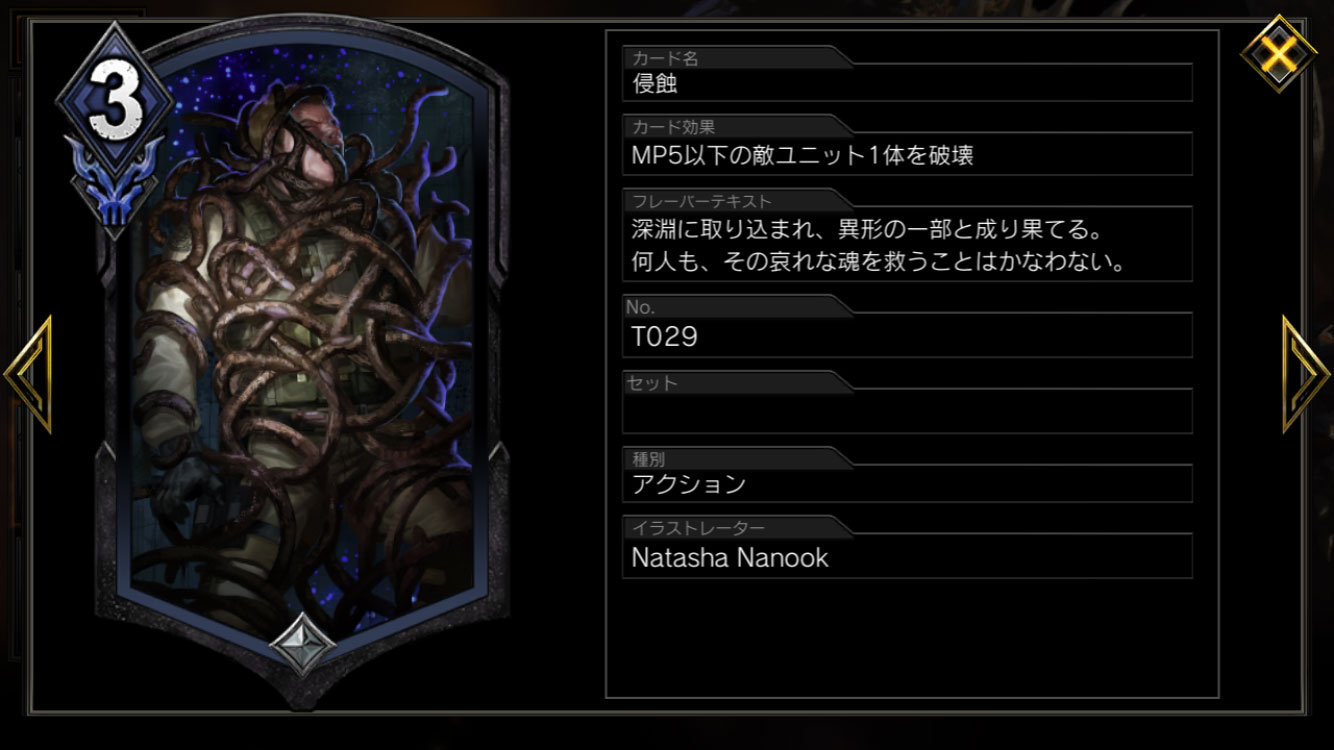Viewport: 1334px width, 750px height.
Task: Click the フレーバーテキスト header label
Action: [702, 200]
